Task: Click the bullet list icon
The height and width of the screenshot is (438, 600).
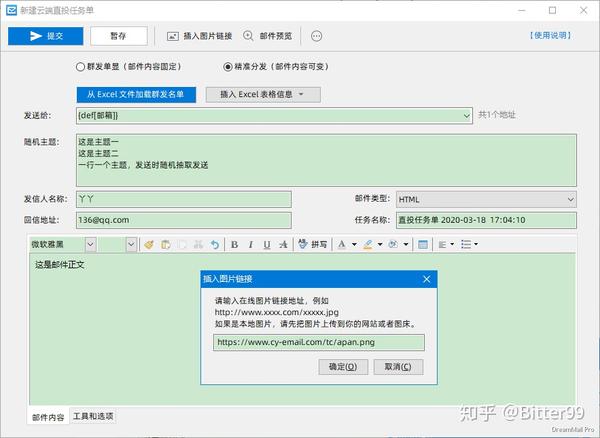Action: tap(466, 244)
